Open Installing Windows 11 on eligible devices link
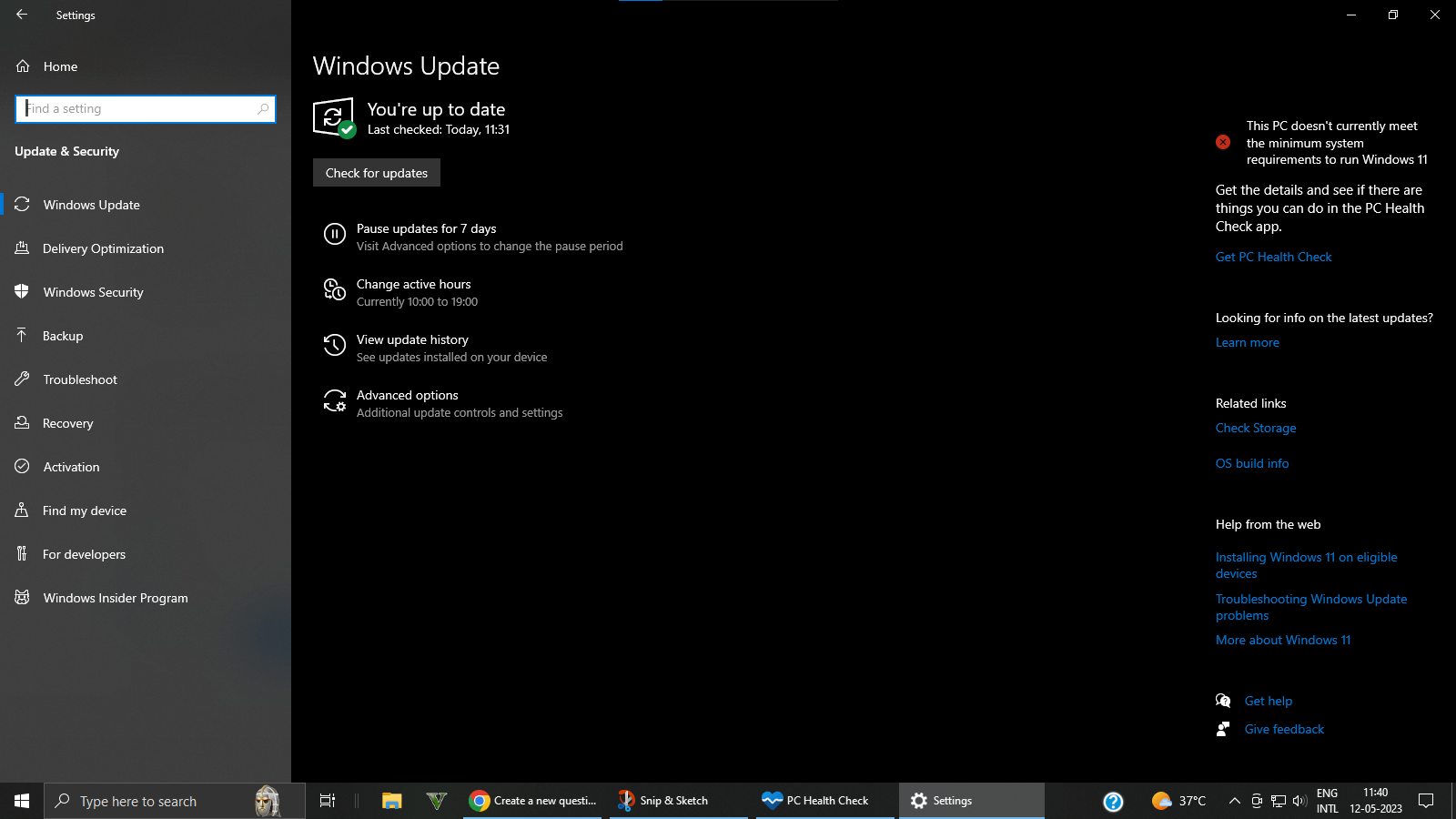 tap(1307, 565)
